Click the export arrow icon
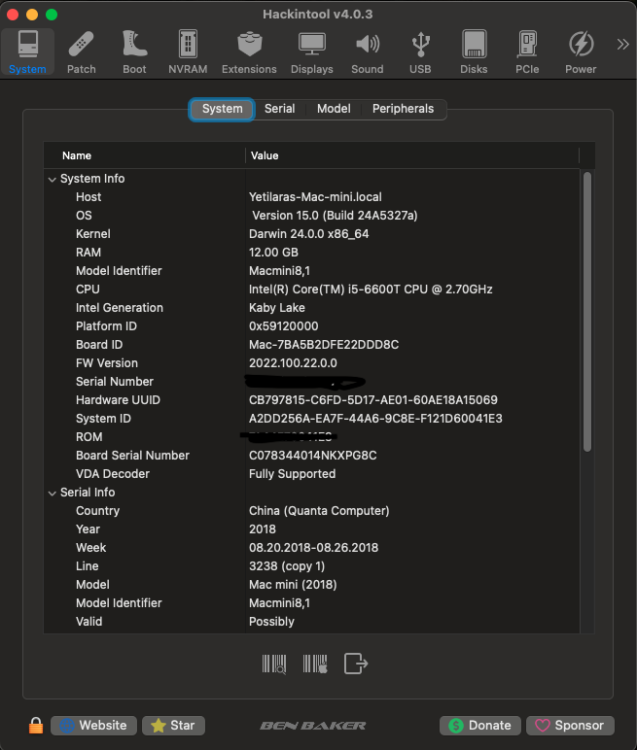This screenshot has width=637, height=750. [x=356, y=664]
